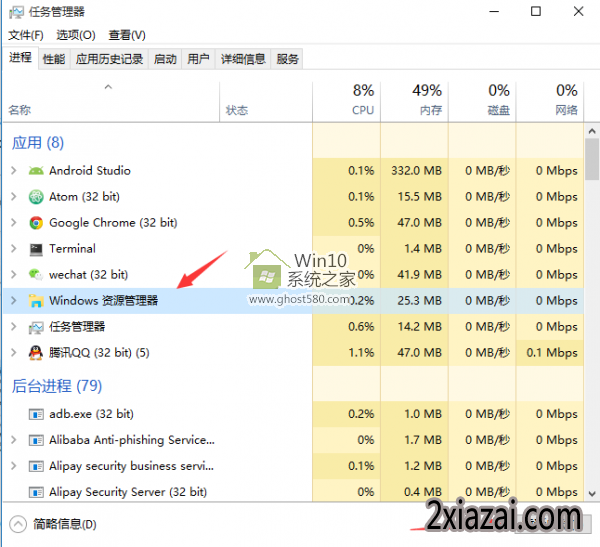
Task: Click the 25.3 MB memory value
Action: tap(419, 301)
